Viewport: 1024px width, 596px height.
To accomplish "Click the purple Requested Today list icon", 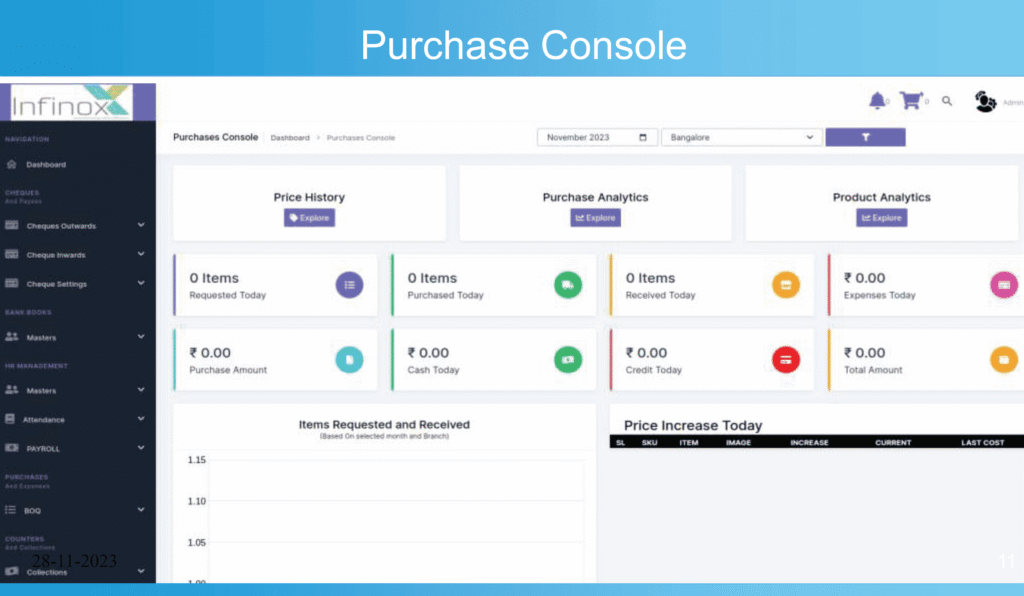I will 349,285.
